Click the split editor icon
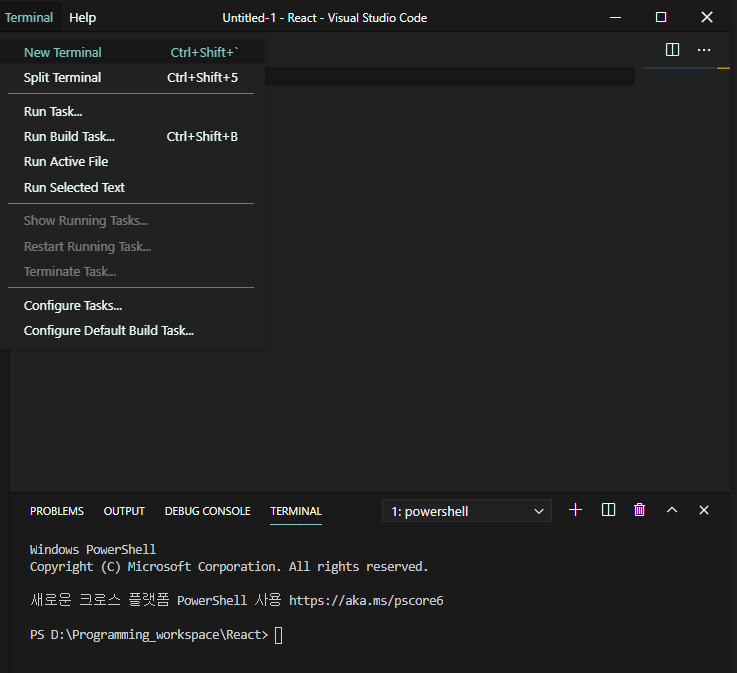This screenshot has height=673, width=737. [x=672, y=49]
